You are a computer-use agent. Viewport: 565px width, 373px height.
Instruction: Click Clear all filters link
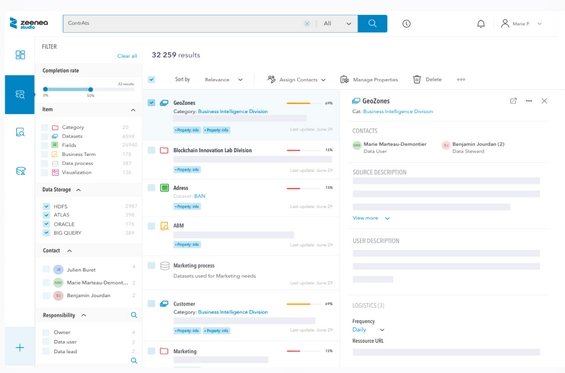(127, 56)
